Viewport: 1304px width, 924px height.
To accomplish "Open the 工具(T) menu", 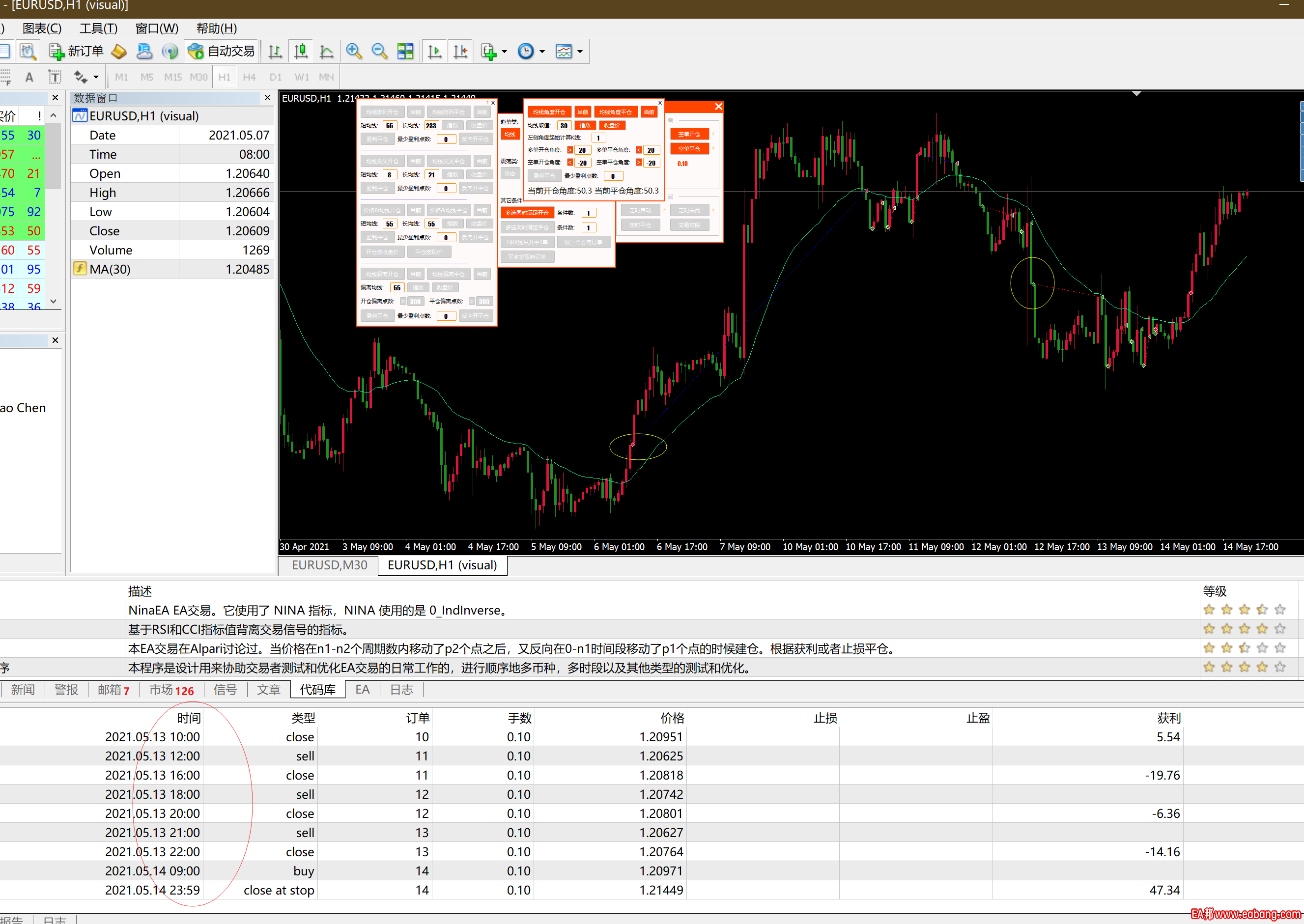I will pyautogui.click(x=98, y=28).
